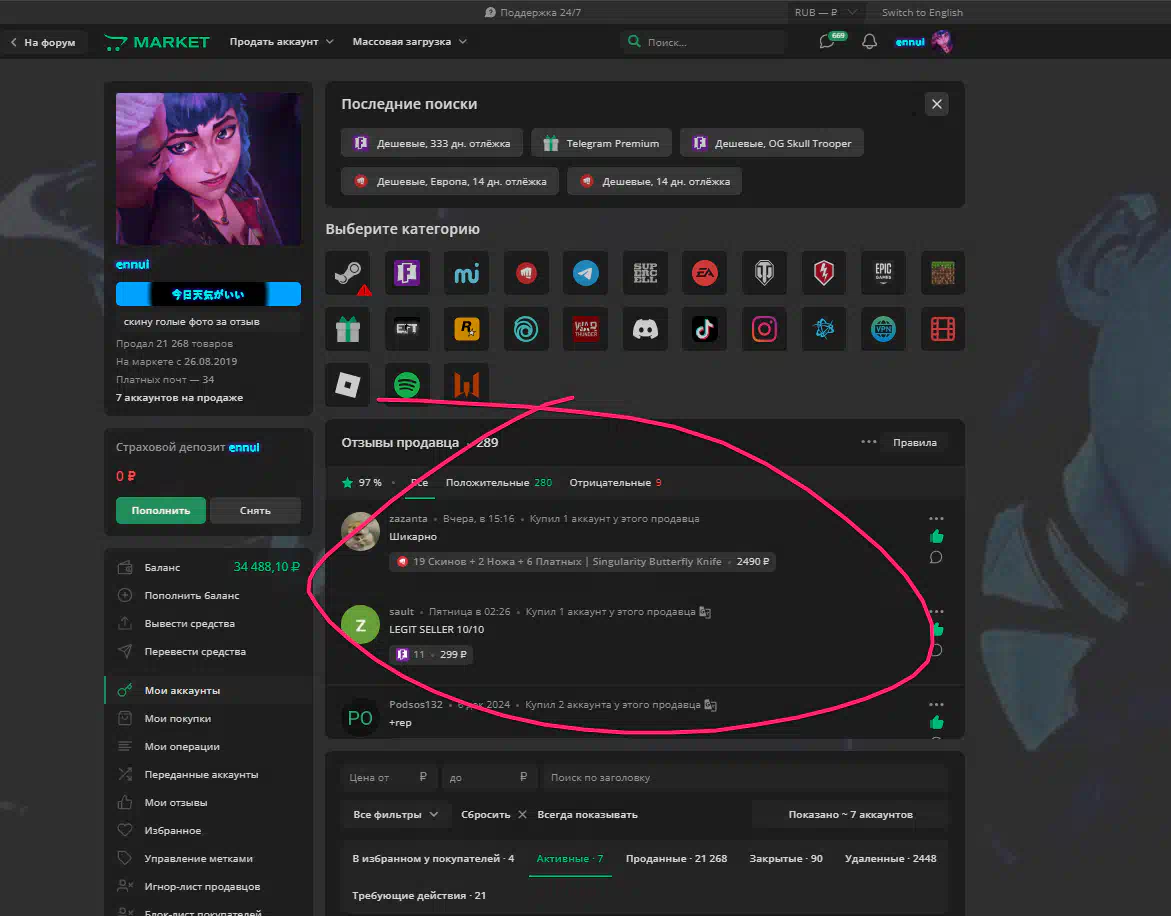This screenshot has width=1171, height=916.
Task: Open the Supercell category
Action: click(x=645, y=273)
